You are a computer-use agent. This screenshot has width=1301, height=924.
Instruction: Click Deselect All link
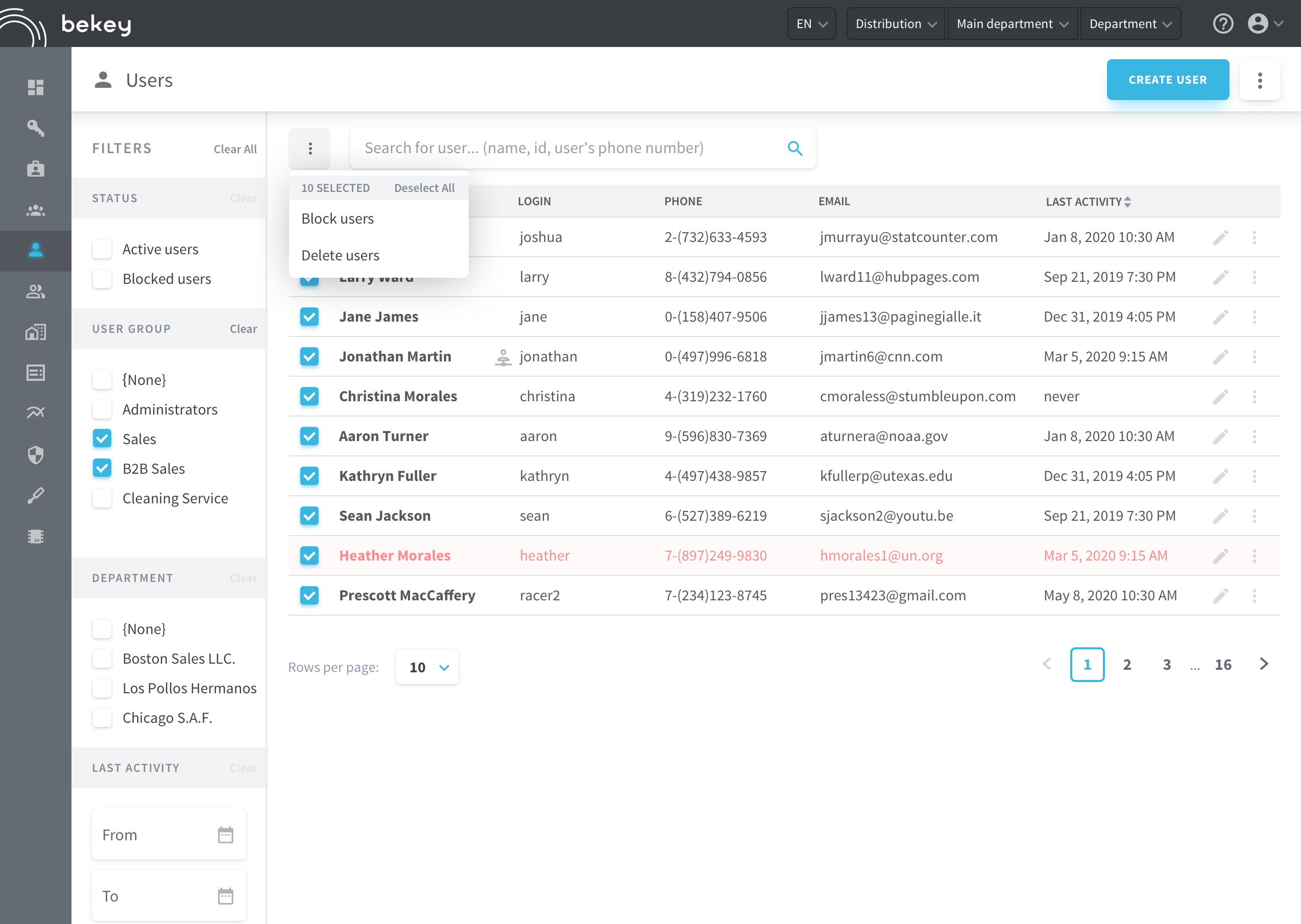(x=424, y=188)
